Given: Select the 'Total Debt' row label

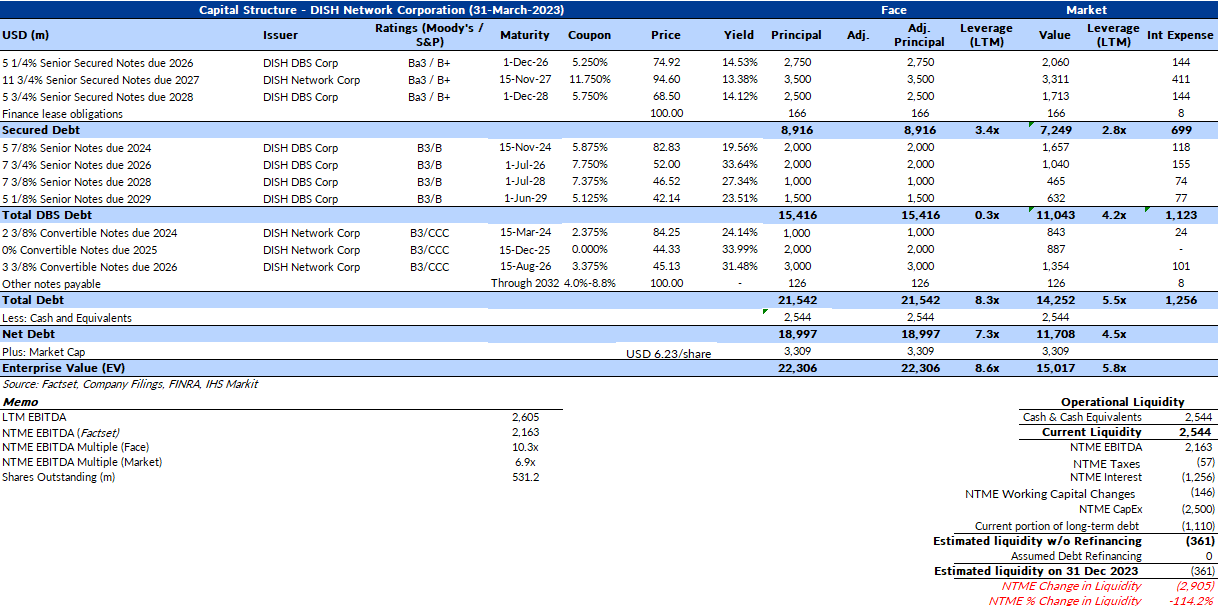Looking at the screenshot, I should (x=33, y=300).
